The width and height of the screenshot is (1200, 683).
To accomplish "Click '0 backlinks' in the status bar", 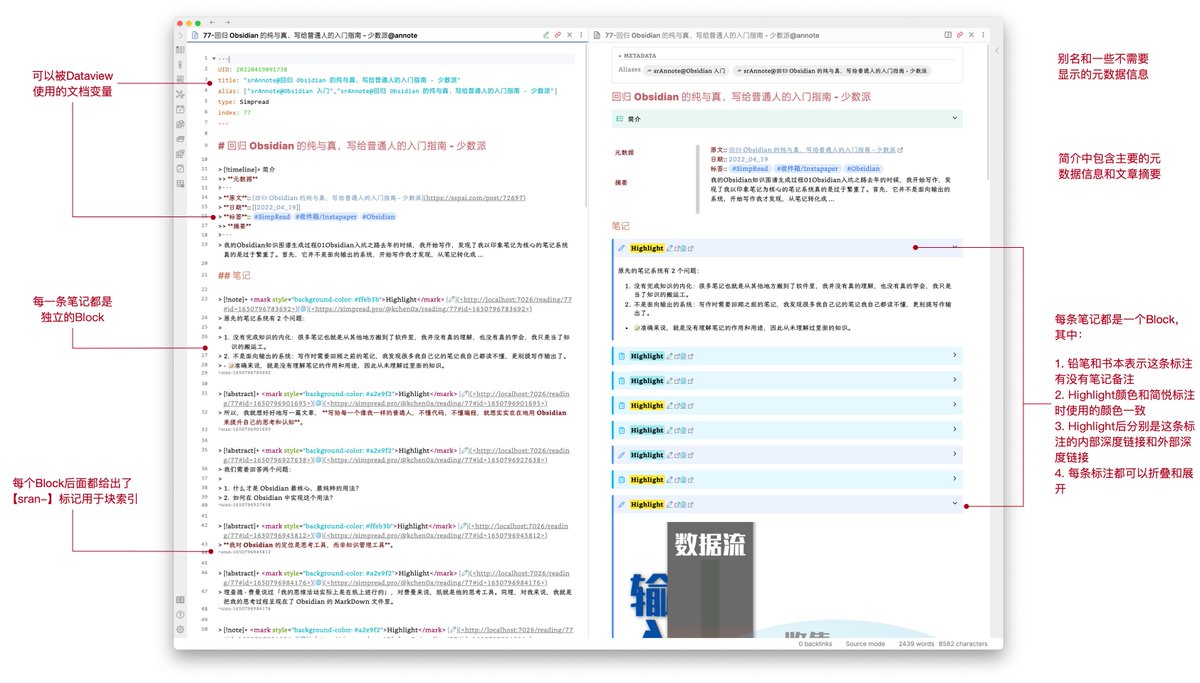I will point(816,644).
